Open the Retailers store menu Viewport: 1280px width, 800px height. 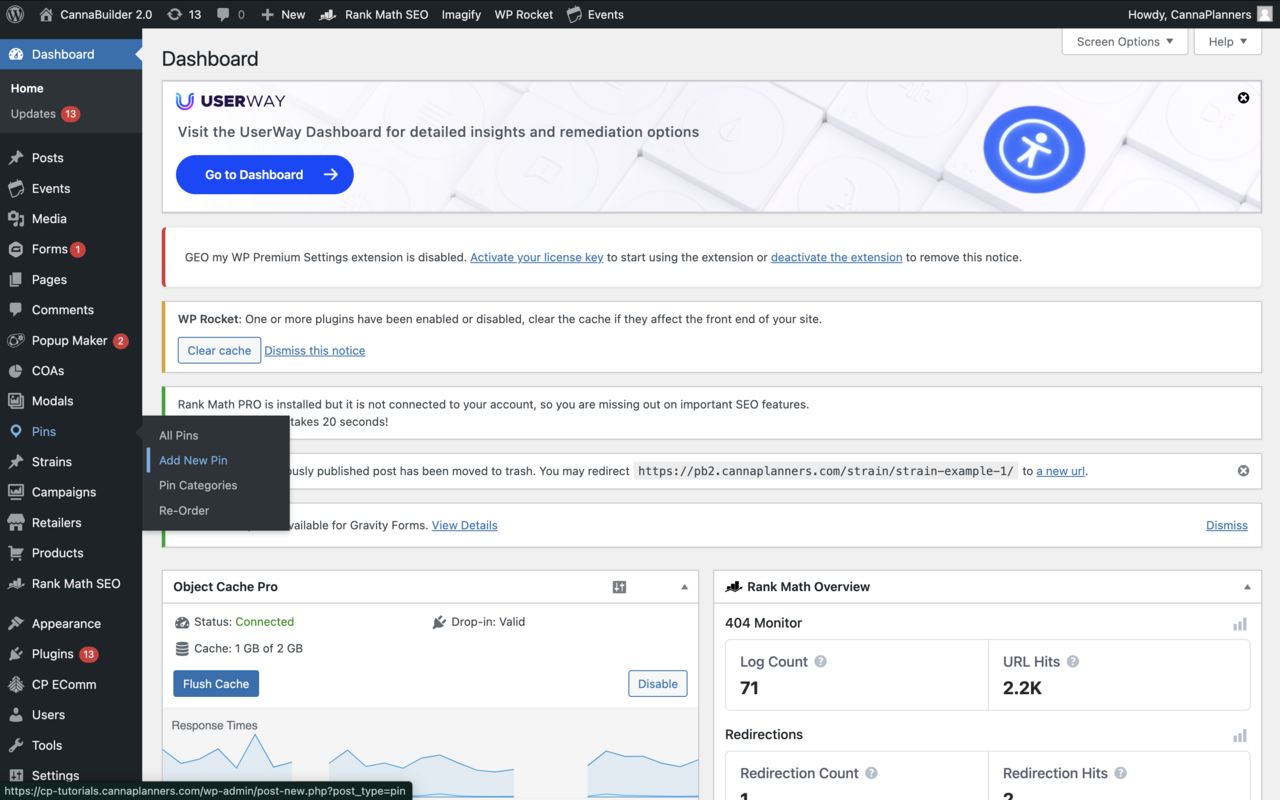(71, 522)
